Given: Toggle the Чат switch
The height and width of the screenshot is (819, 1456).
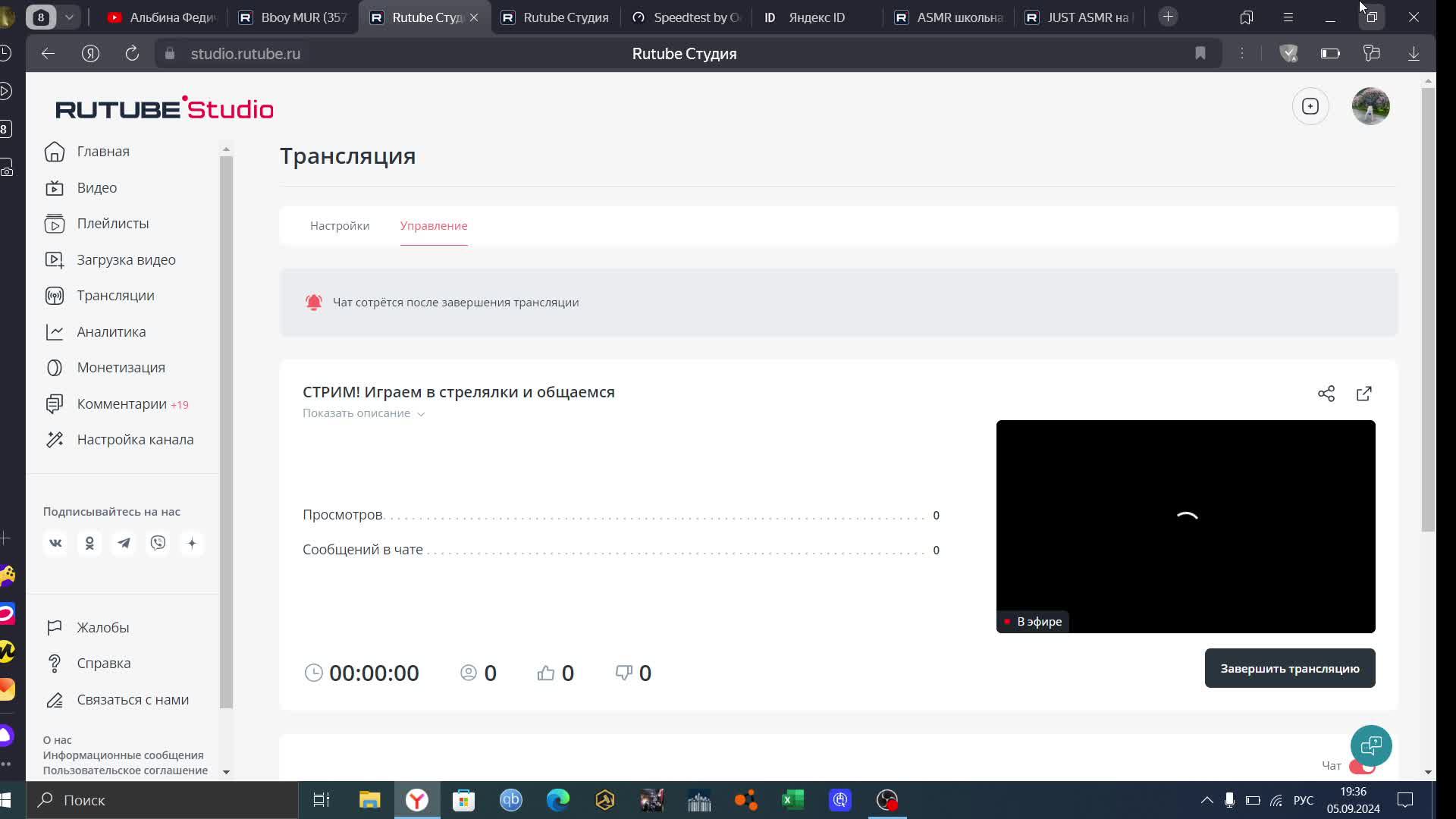Looking at the screenshot, I should coord(1363,766).
